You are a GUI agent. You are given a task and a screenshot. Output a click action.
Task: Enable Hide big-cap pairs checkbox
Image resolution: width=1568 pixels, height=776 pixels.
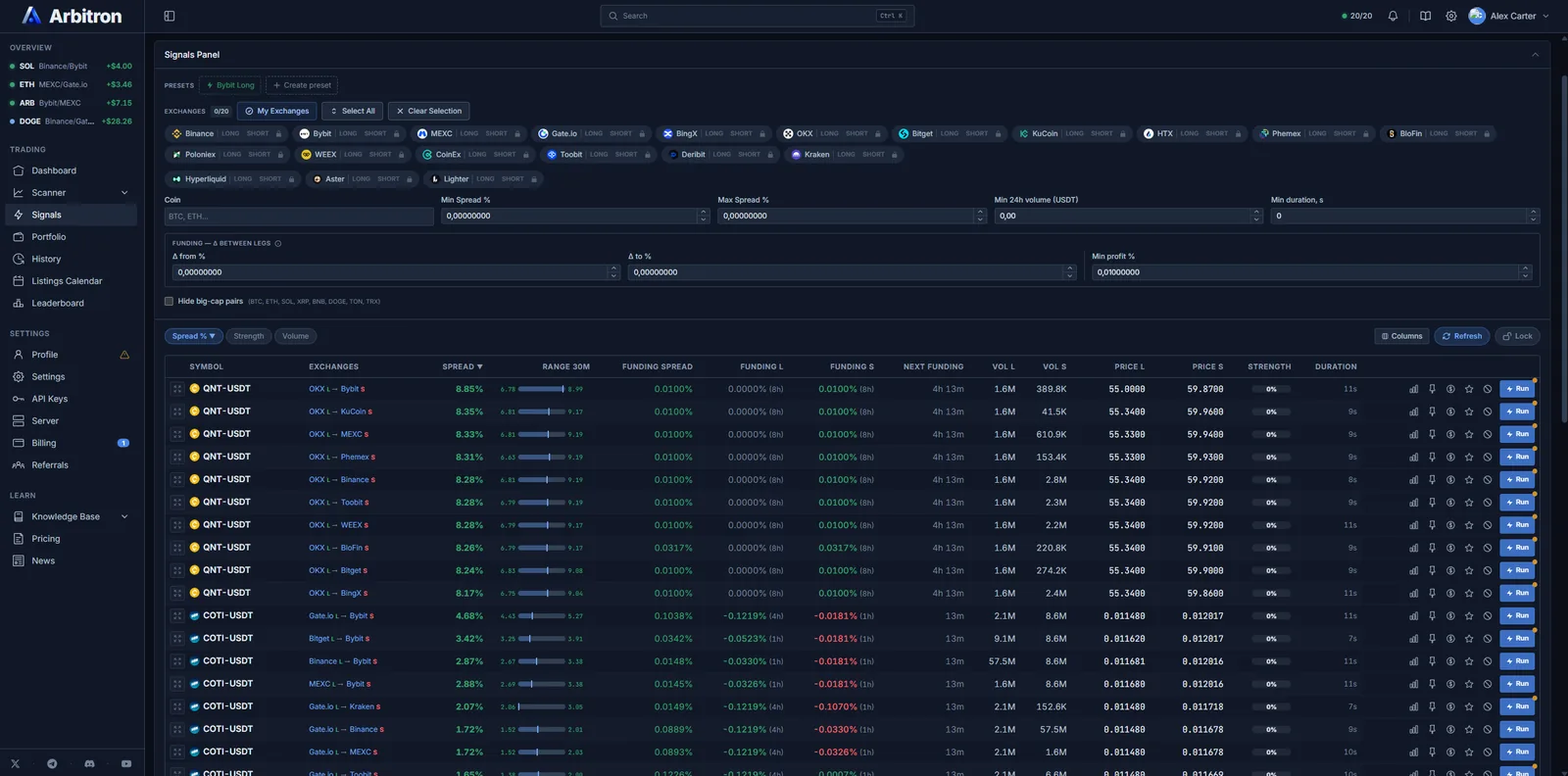pos(170,301)
